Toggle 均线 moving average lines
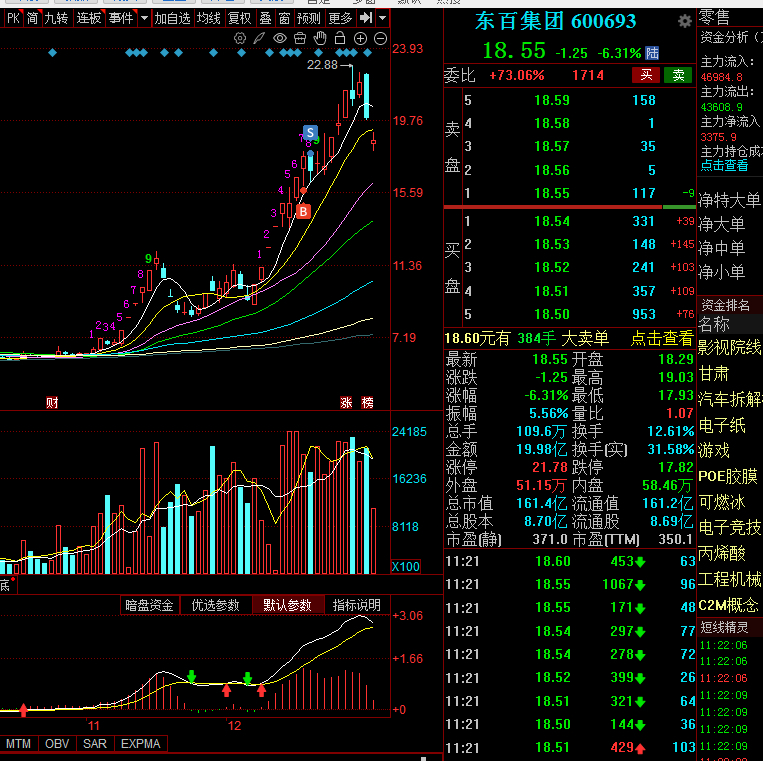Viewport: 763px width, 761px height. tap(208, 18)
